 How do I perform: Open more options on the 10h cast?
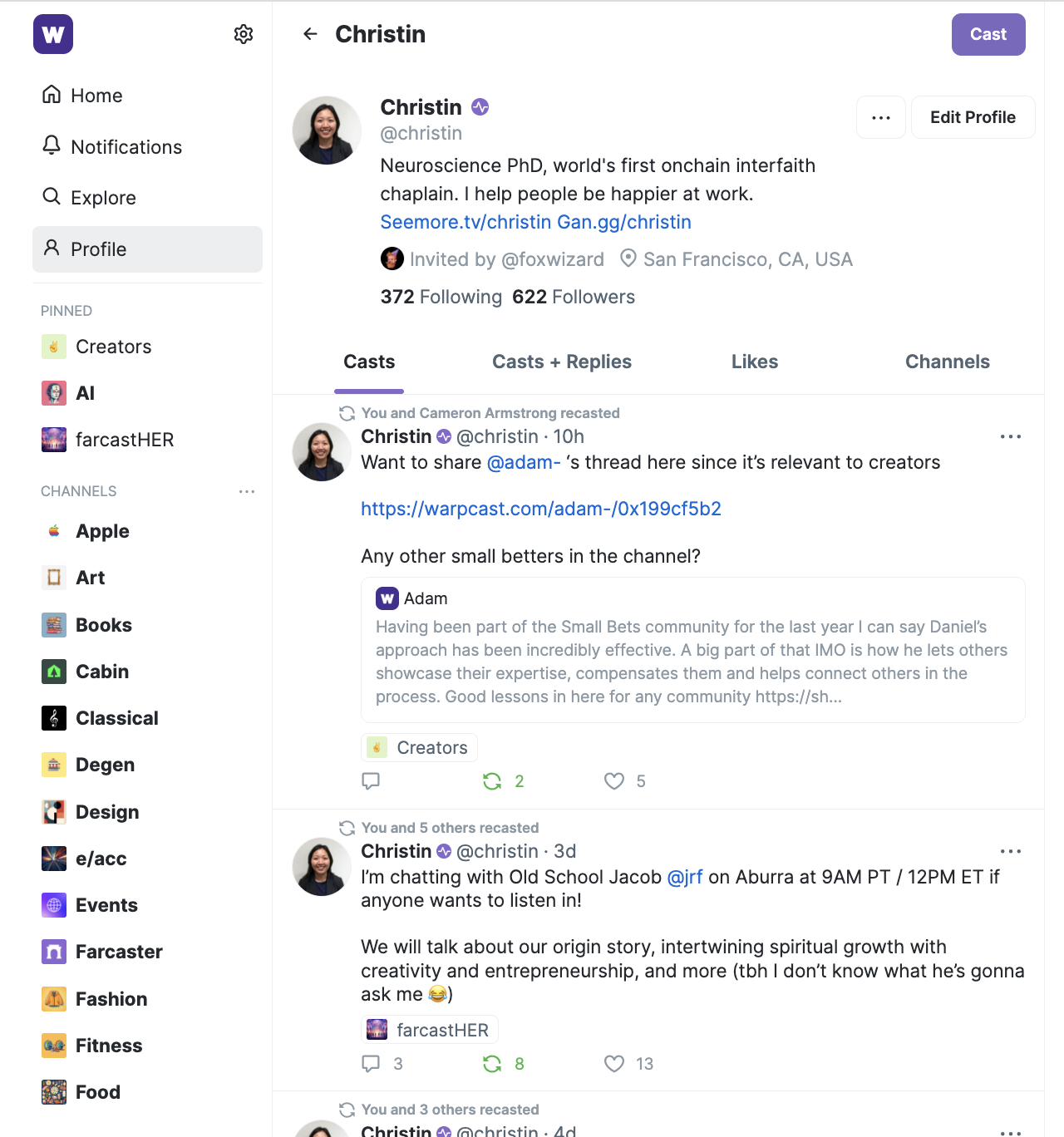(x=1011, y=436)
